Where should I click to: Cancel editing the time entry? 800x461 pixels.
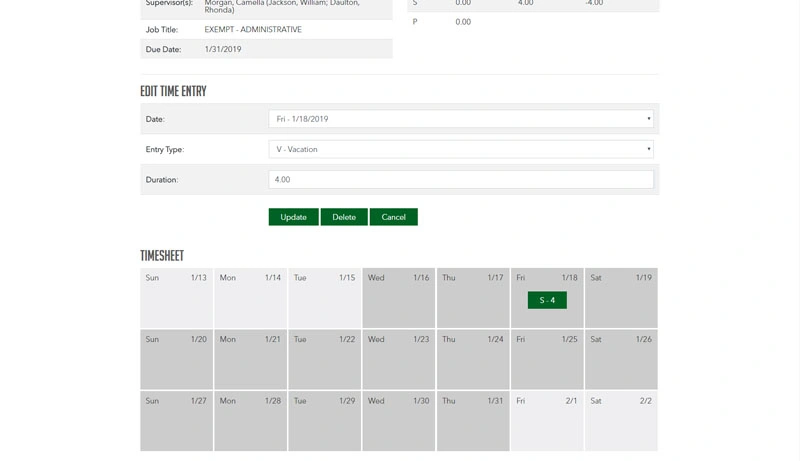(x=393, y=217)
